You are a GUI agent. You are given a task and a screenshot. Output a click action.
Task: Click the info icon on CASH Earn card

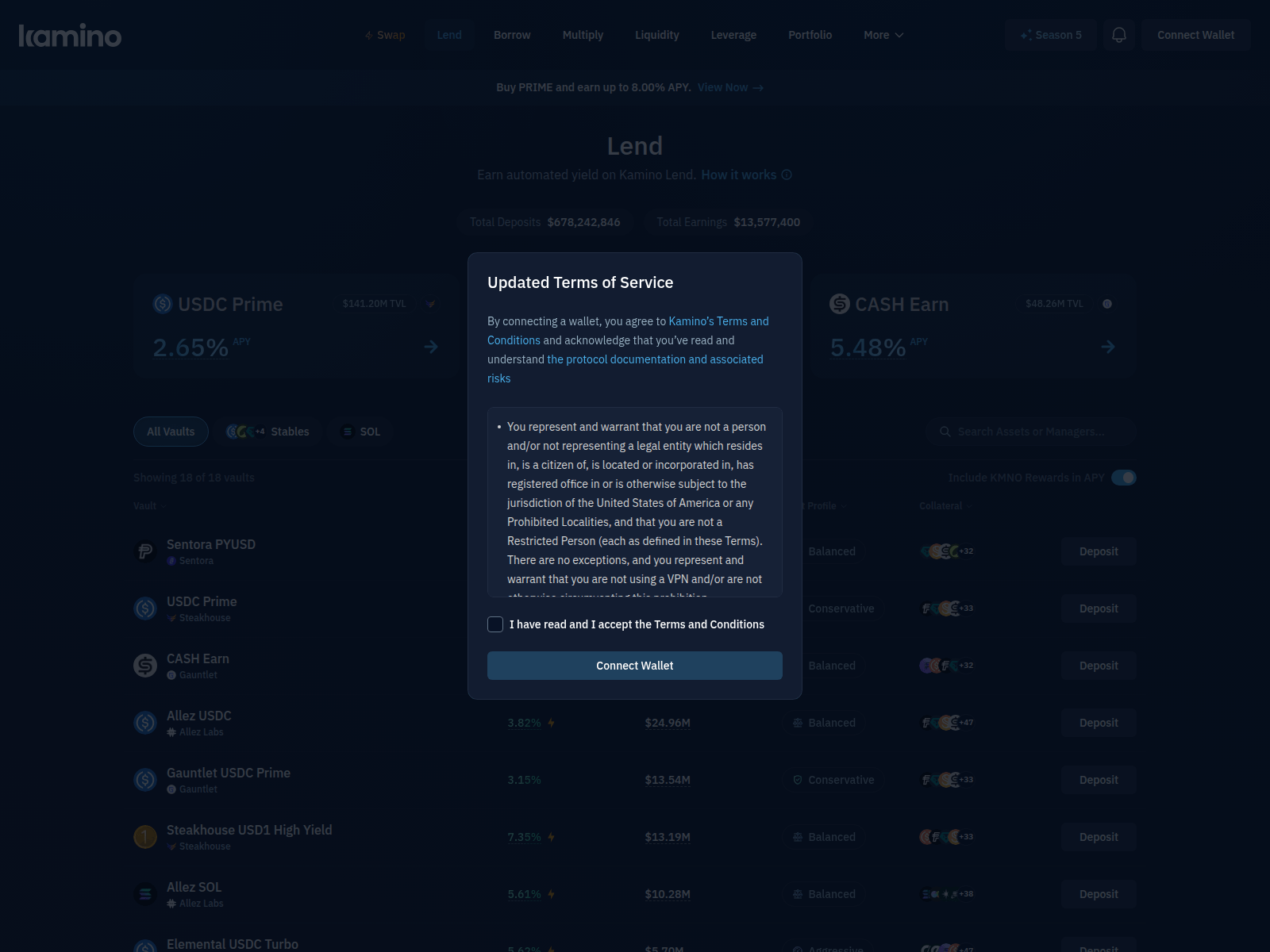[1107, 304]
